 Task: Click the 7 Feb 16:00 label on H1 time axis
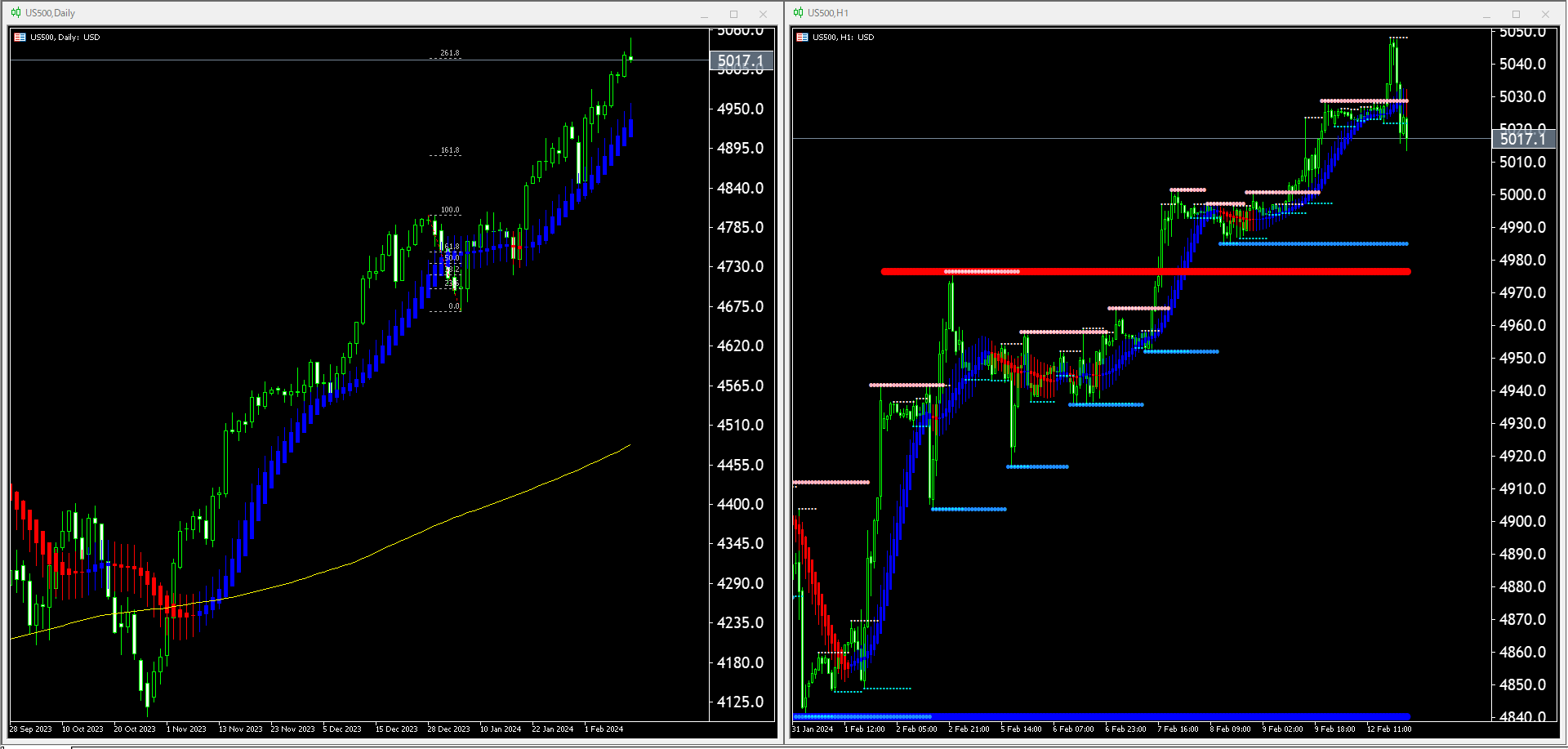1178,729
